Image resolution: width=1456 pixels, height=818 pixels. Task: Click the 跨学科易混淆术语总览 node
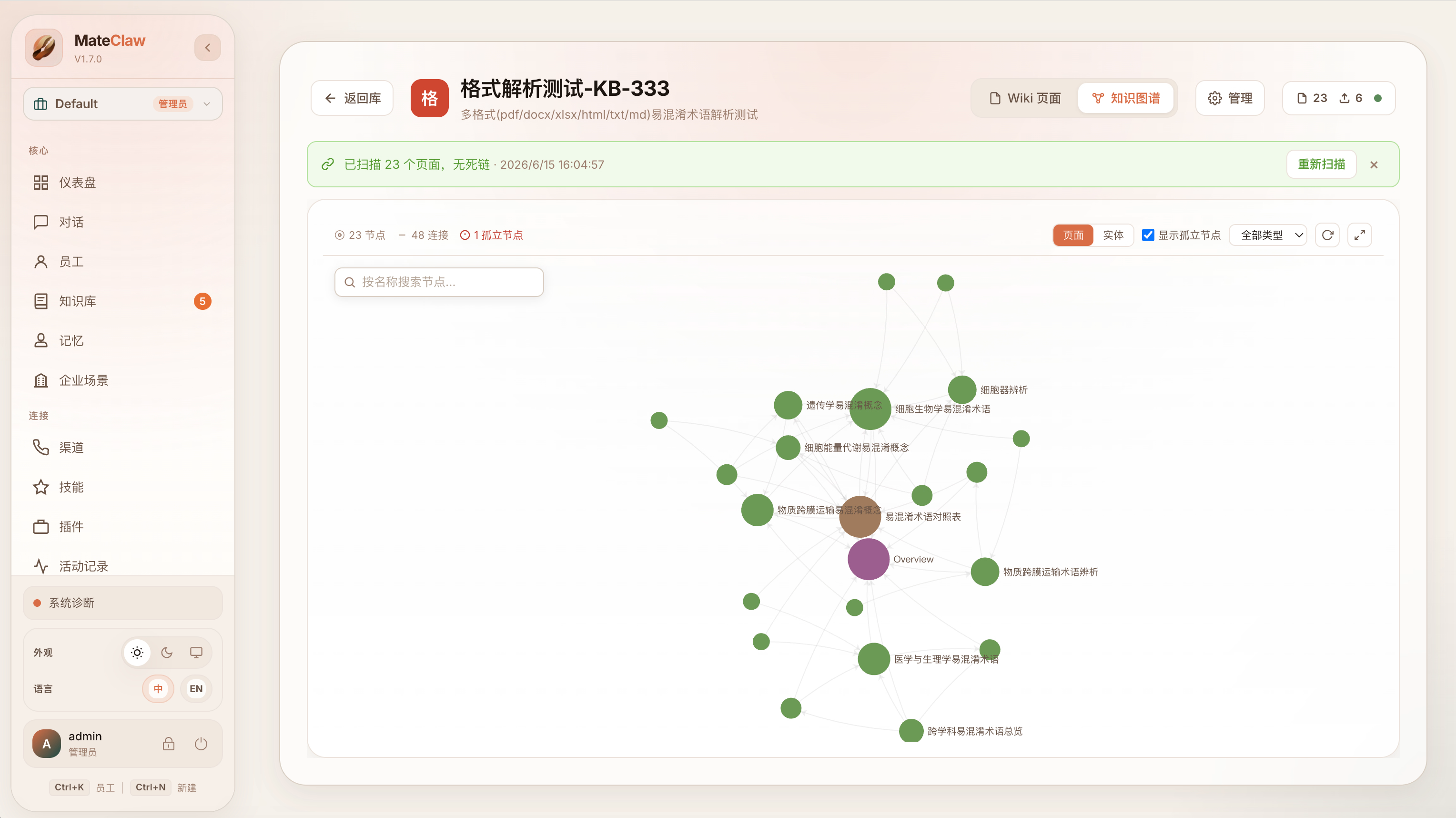point(911,731)
